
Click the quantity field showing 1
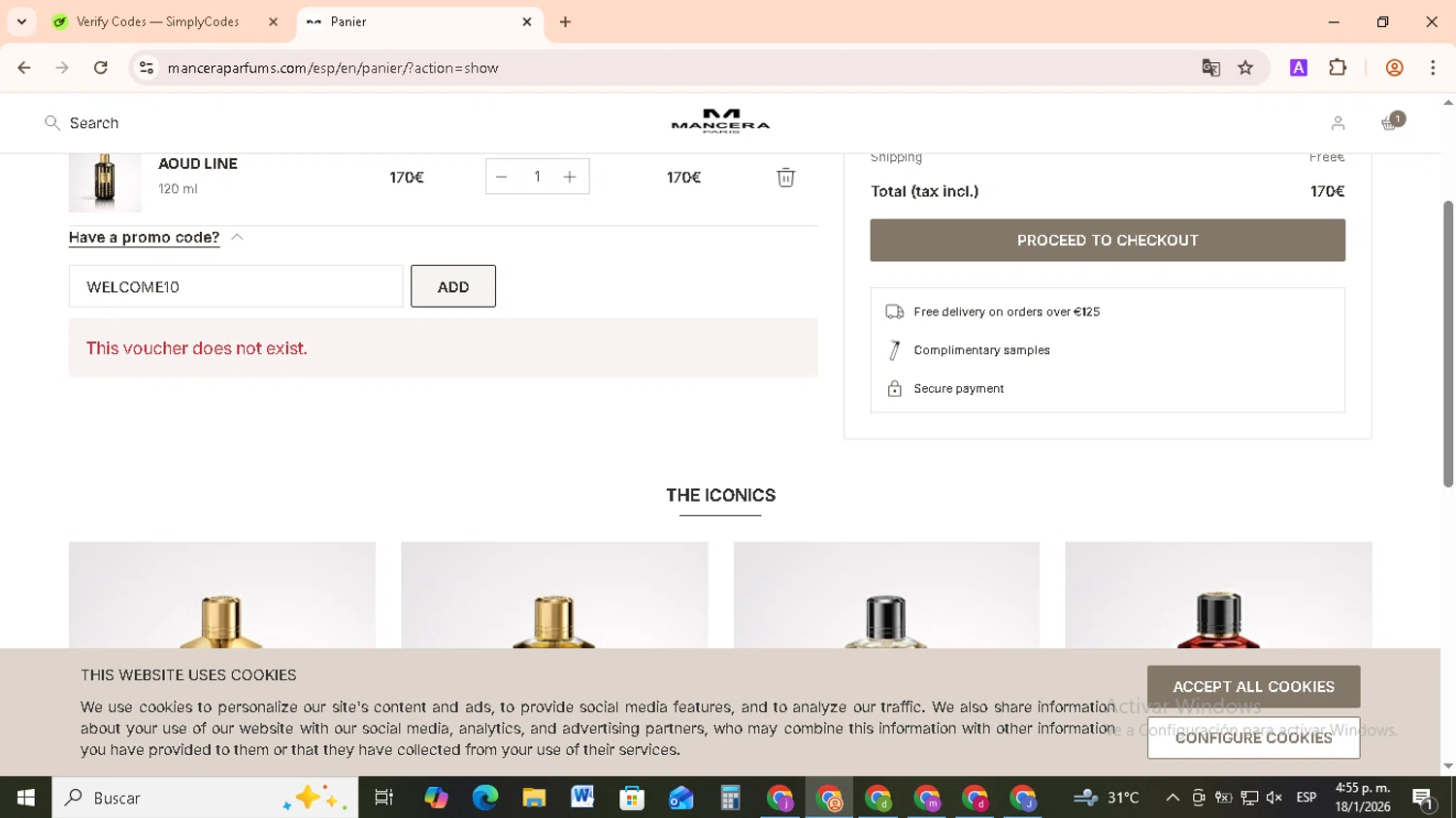tap(537, 177)
